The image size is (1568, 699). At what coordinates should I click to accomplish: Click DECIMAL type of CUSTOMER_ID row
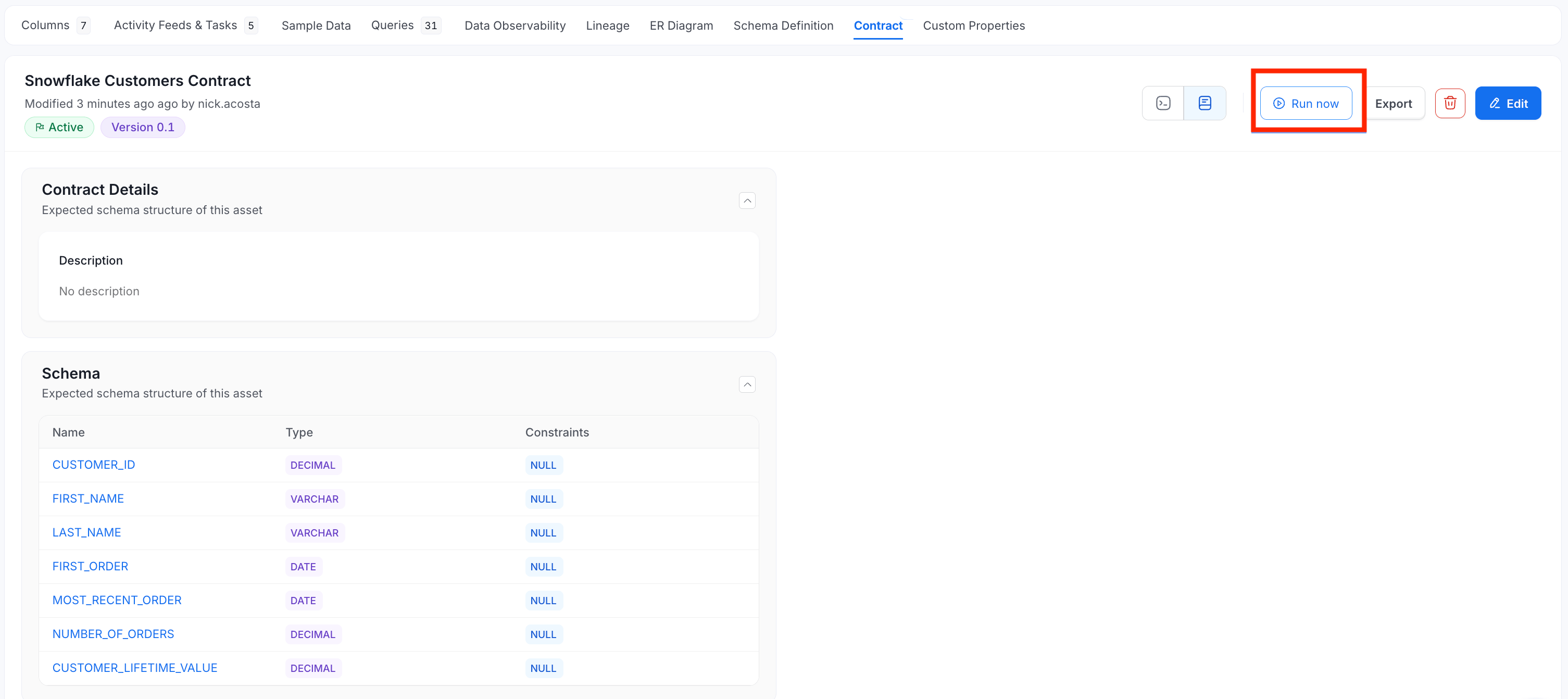click(x=313, y=465)
